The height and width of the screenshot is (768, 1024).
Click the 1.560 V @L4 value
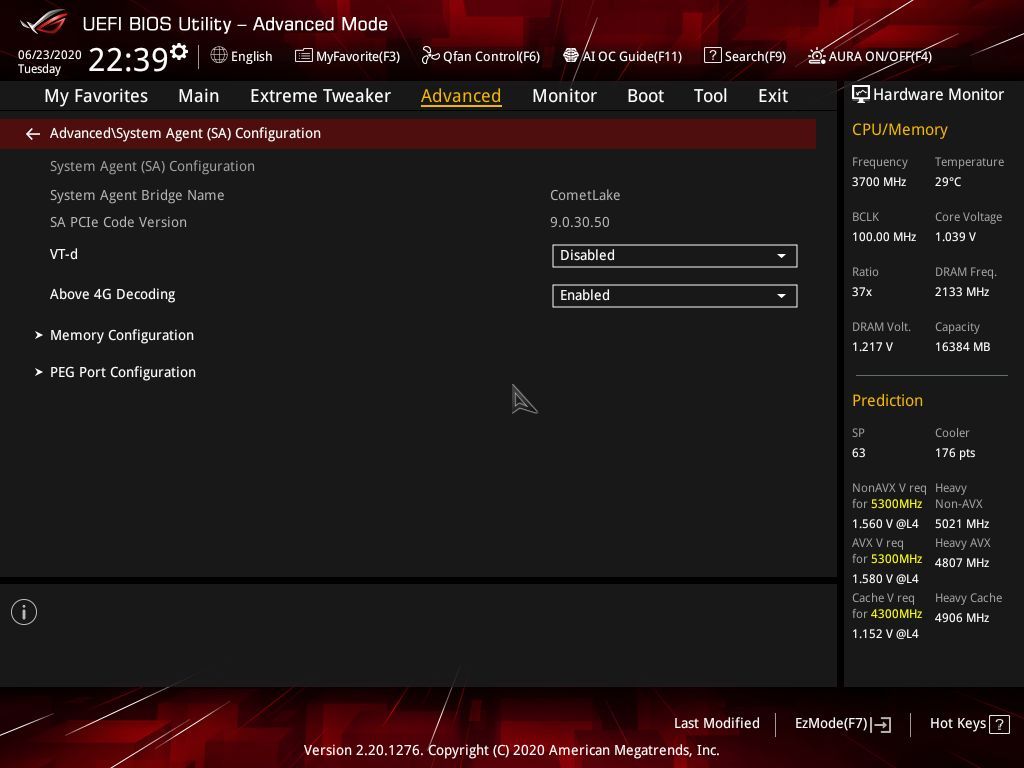point(885,524)
